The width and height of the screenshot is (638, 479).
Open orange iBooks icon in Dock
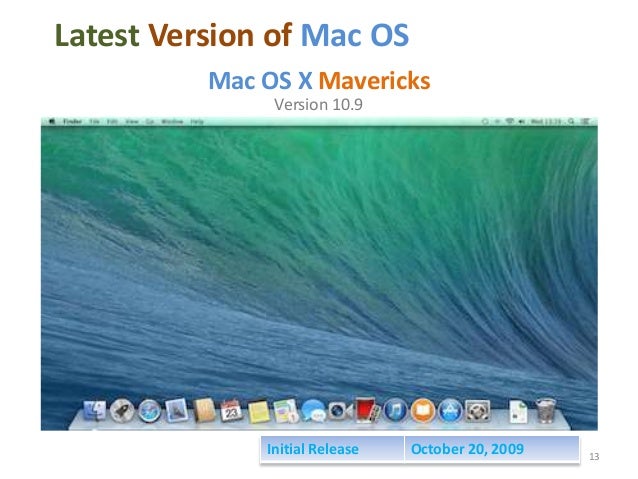coord(423,410)
